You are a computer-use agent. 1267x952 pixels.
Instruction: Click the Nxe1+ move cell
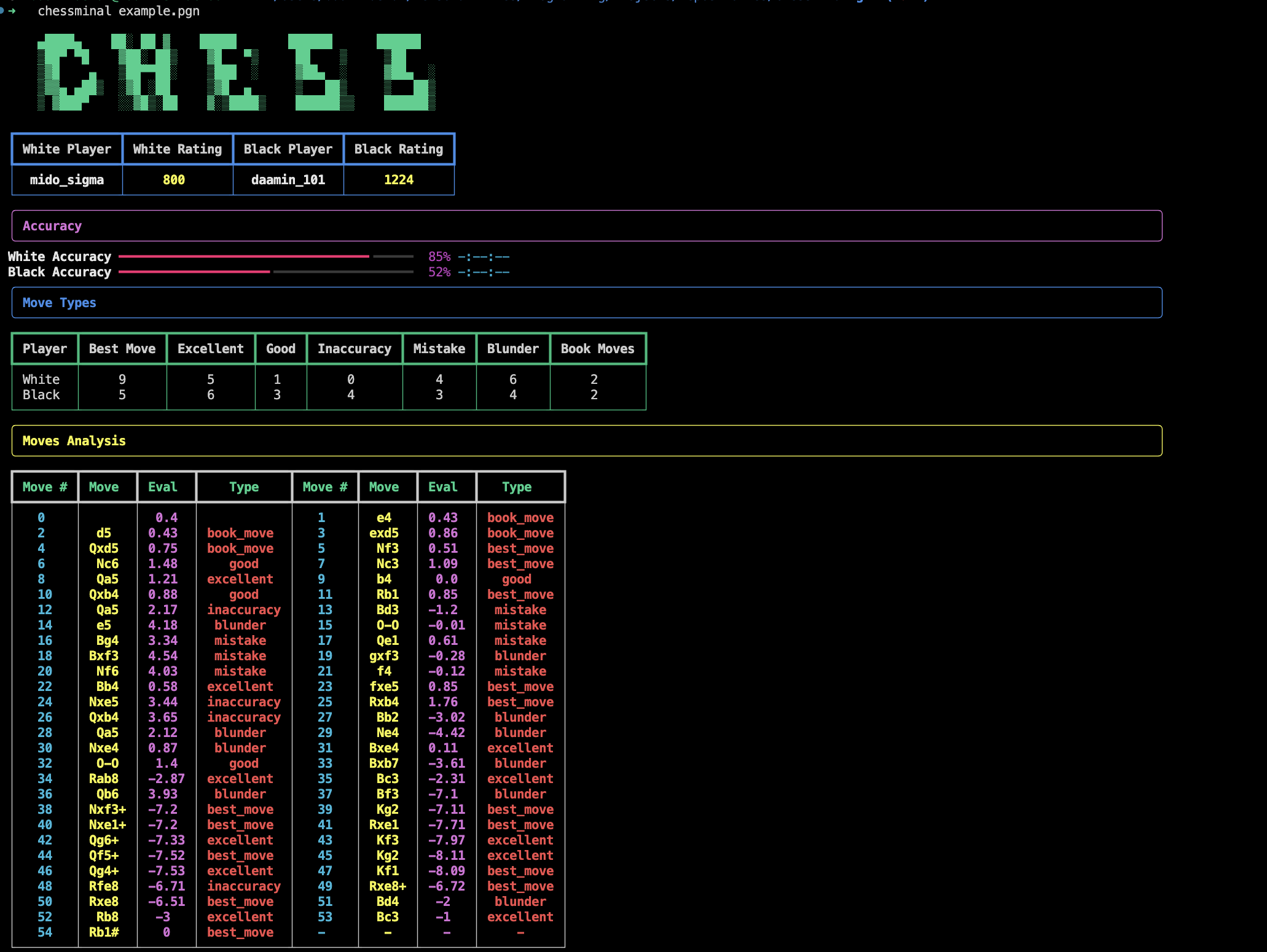[108, 825]
